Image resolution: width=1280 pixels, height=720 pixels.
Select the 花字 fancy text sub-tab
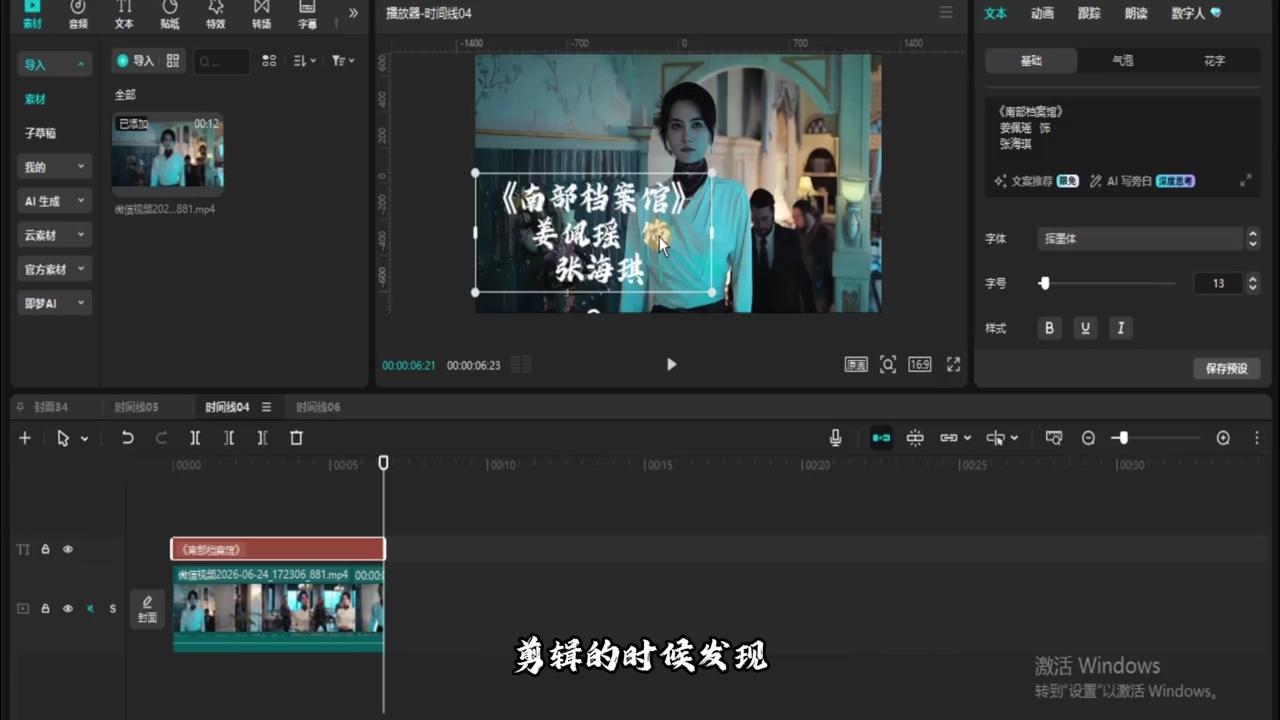point(1215,61)
